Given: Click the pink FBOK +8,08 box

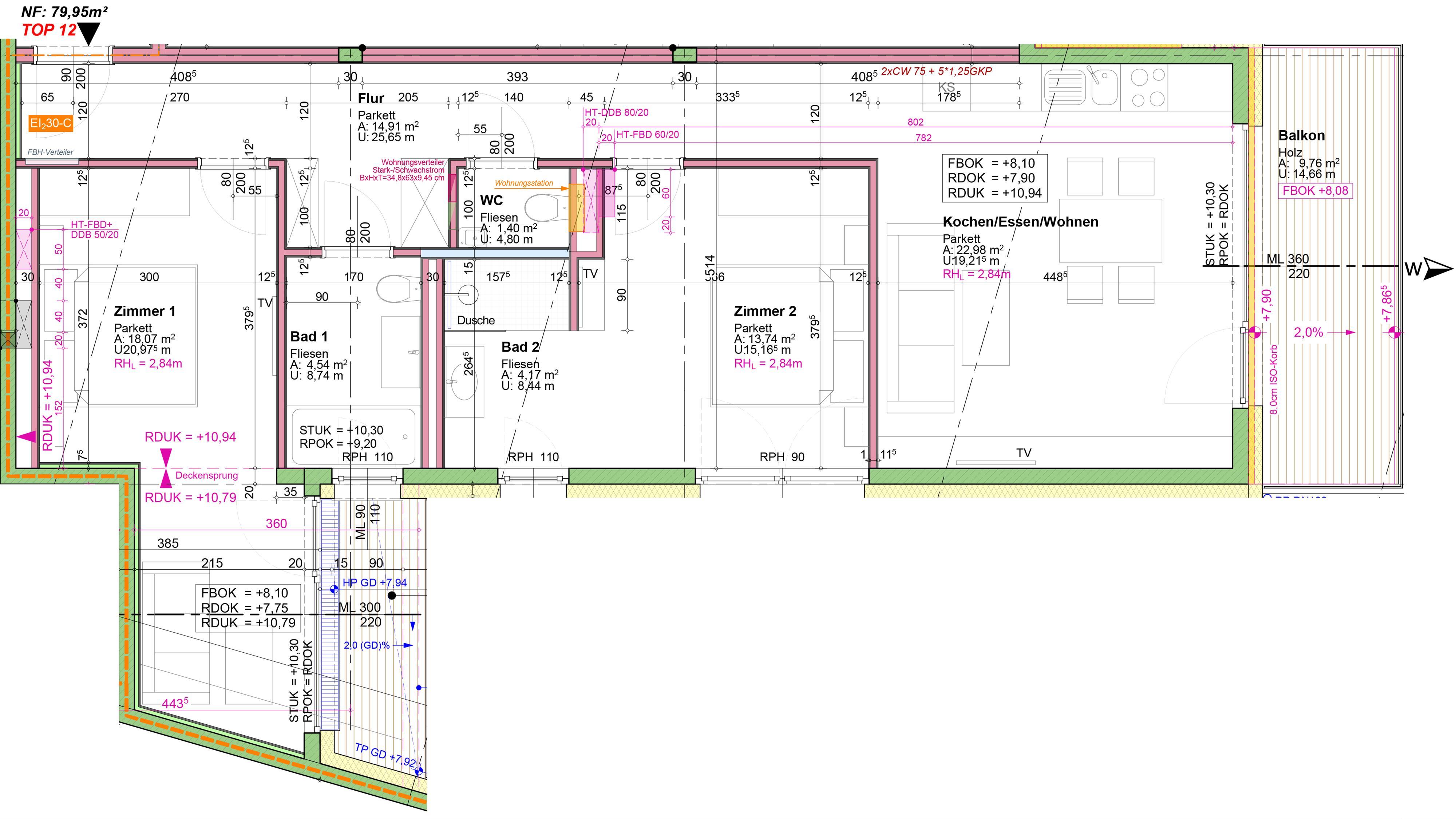Looking at the screenshot, I should click(x=1315, y=190).
